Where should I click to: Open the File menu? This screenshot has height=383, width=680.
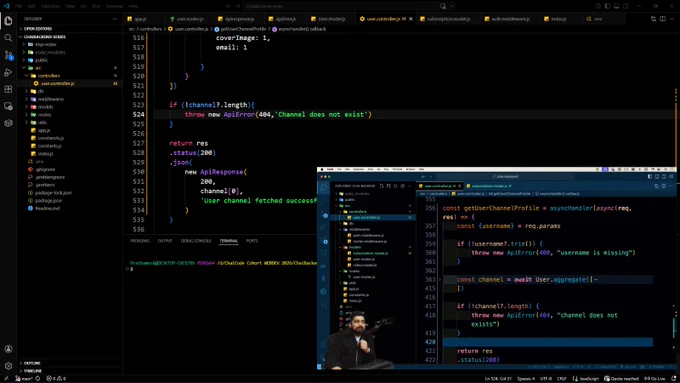click(19, 6)
